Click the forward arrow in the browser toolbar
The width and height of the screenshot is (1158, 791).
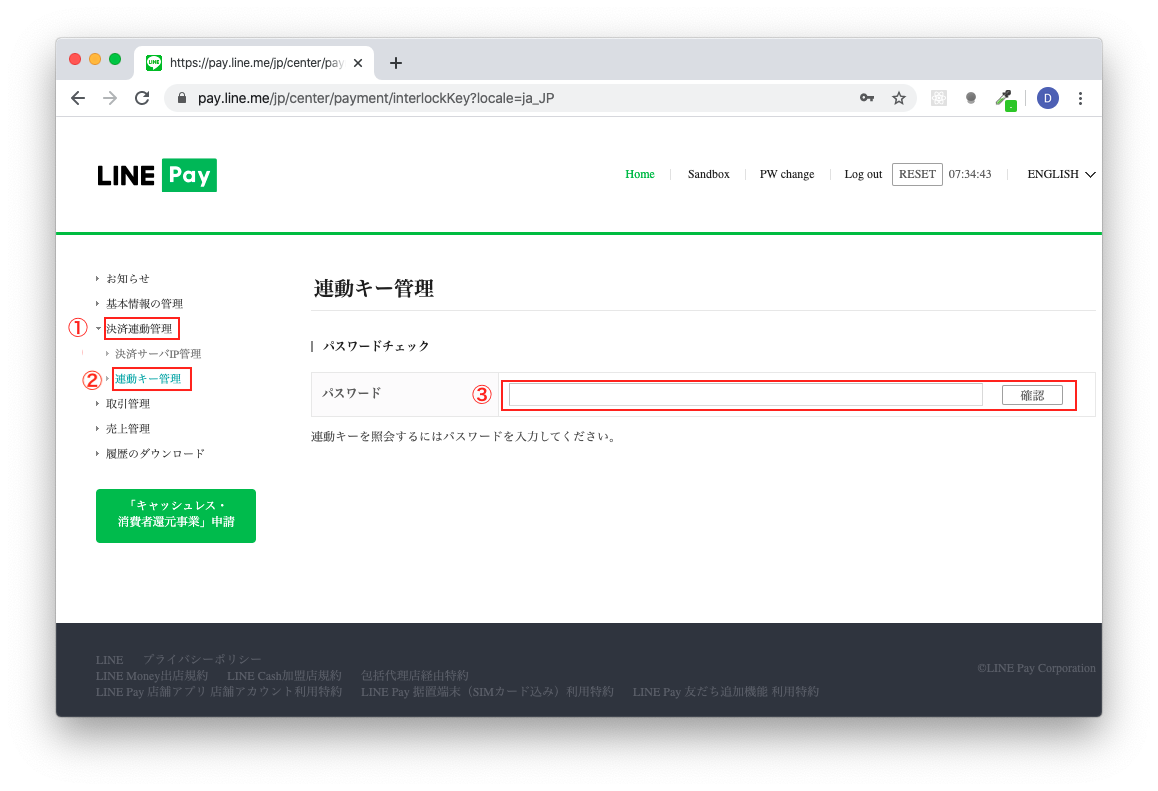110,98
